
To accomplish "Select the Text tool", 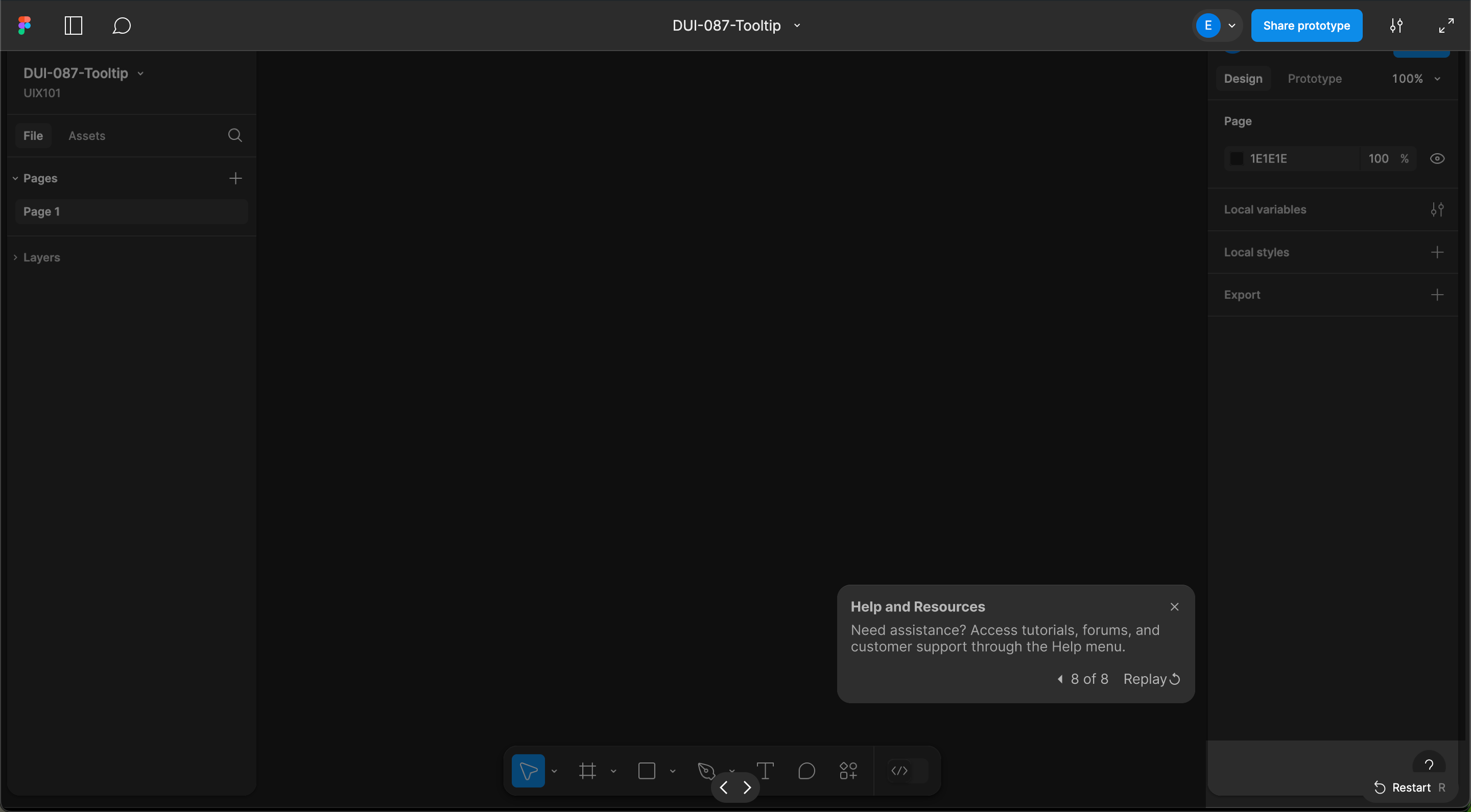I will pos(765,771).
